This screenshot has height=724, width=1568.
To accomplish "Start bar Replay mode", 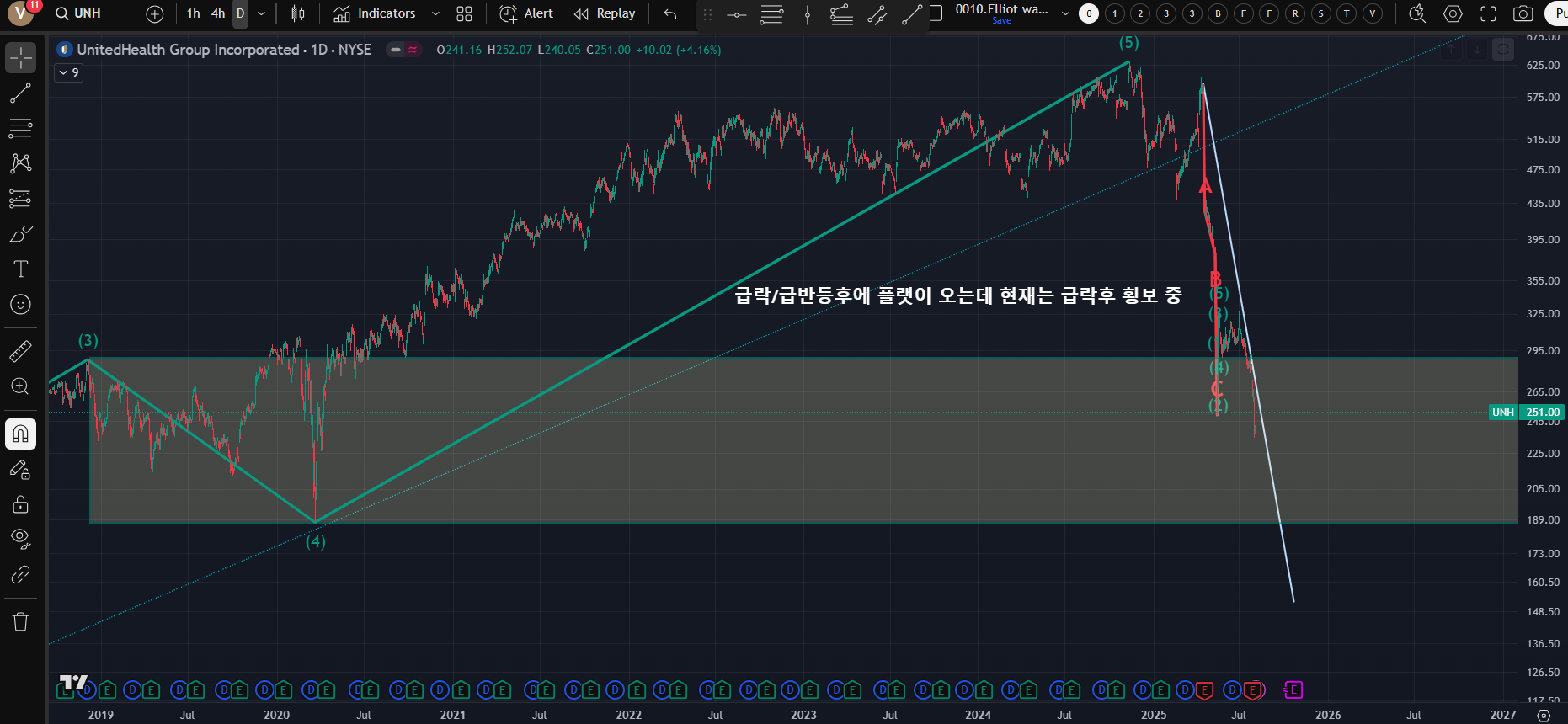I will click(605, 13).
